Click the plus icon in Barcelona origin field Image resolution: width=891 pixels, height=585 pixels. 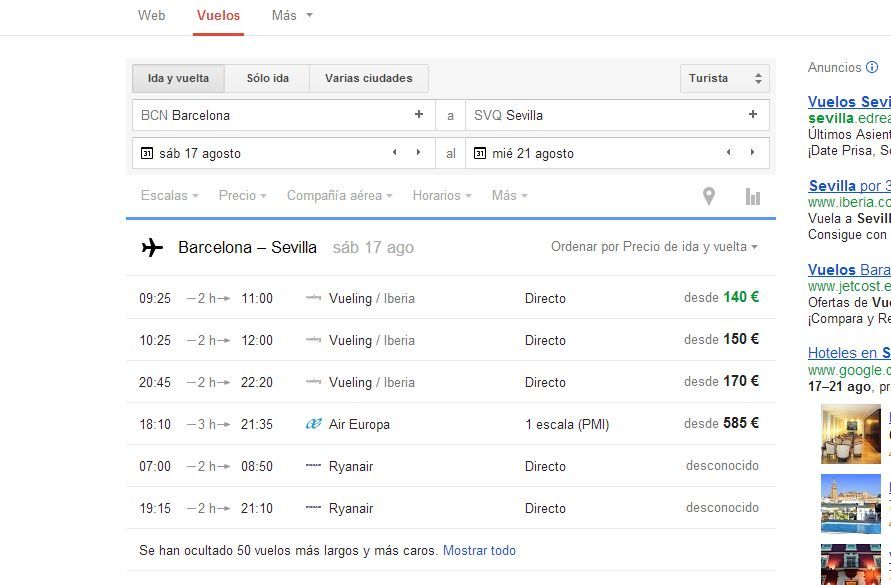(x=419, y=114)
